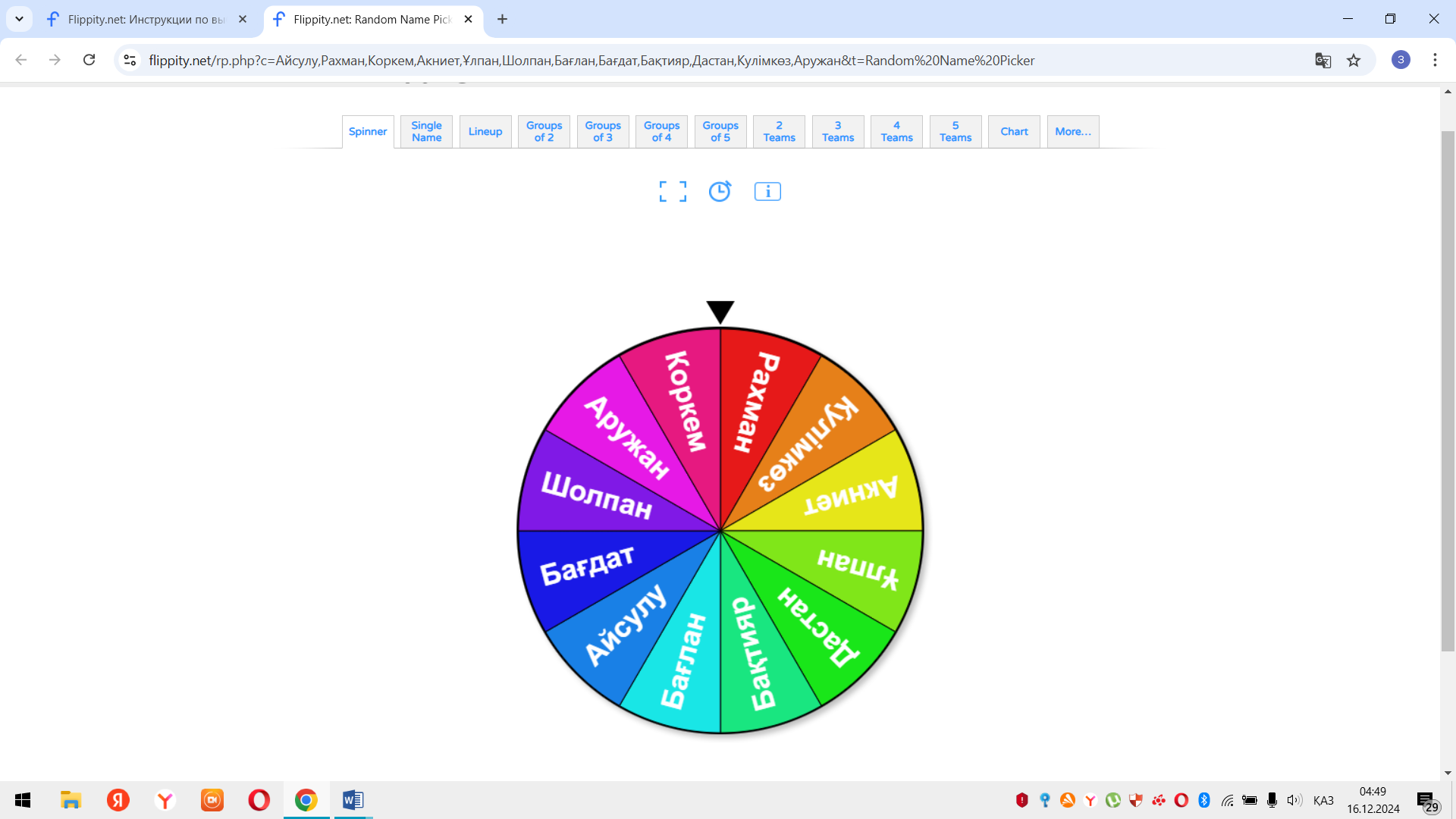Viewport: 1456px width, 819px height.
Task: Open the timer clock icon
Action: [x=720, y=191]
